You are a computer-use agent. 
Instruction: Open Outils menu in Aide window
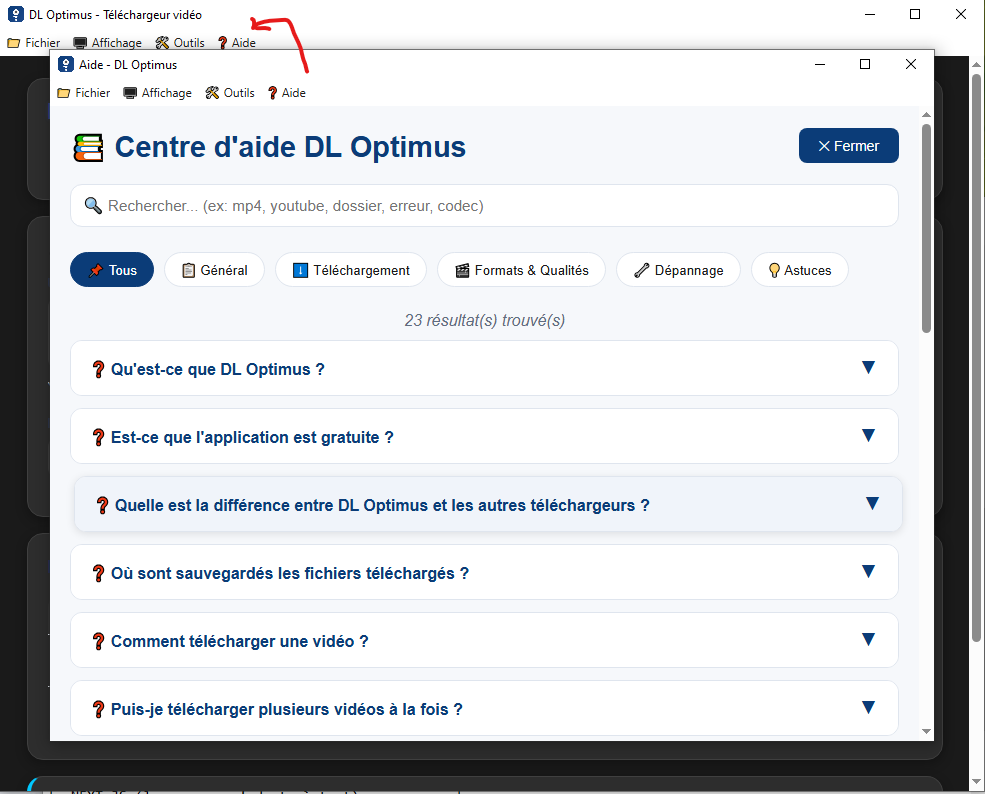click(x=230, y=93)
